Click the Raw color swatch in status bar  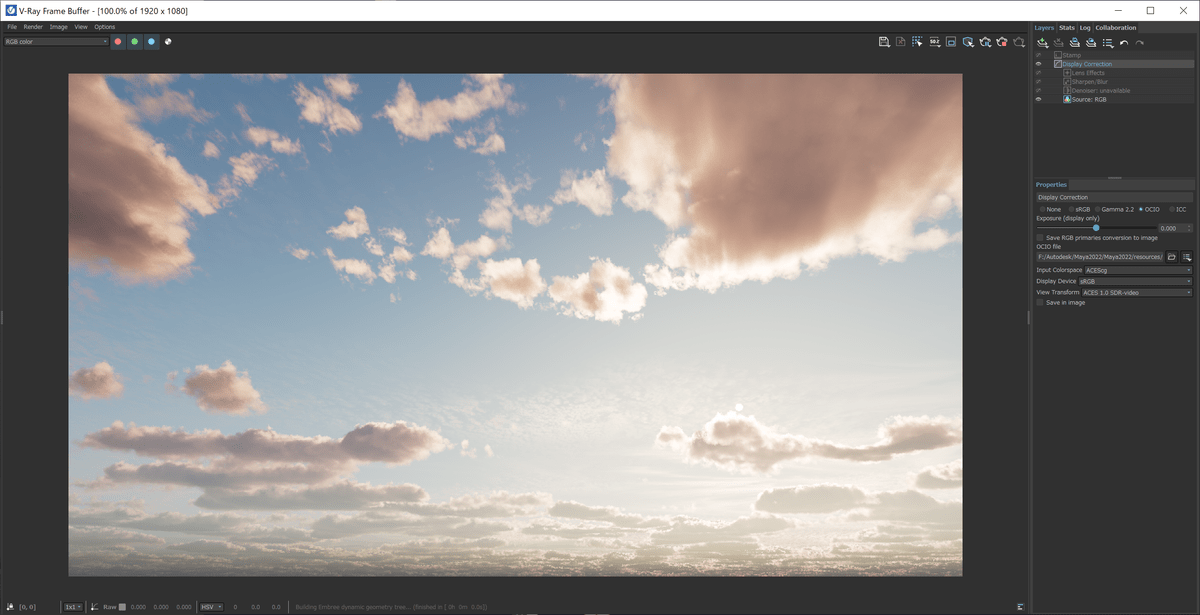122,607
